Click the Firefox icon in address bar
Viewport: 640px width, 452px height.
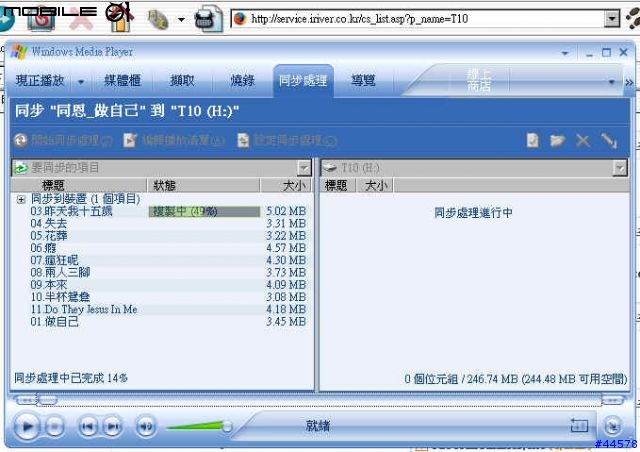point(240,19)
